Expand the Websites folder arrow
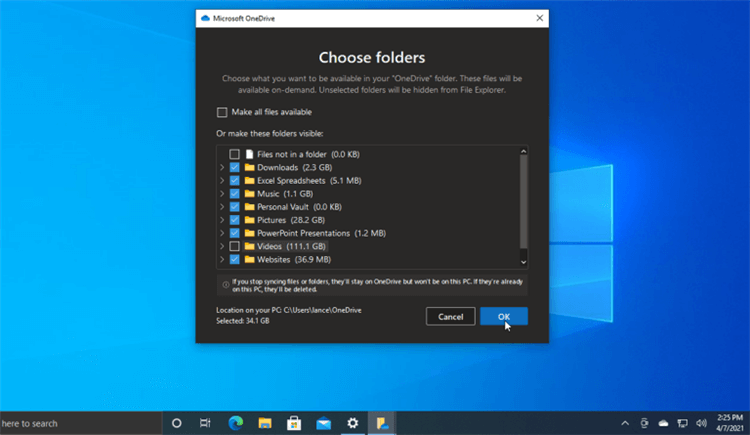The height and width of the screenshot is (435, 750). pos(221,259)
